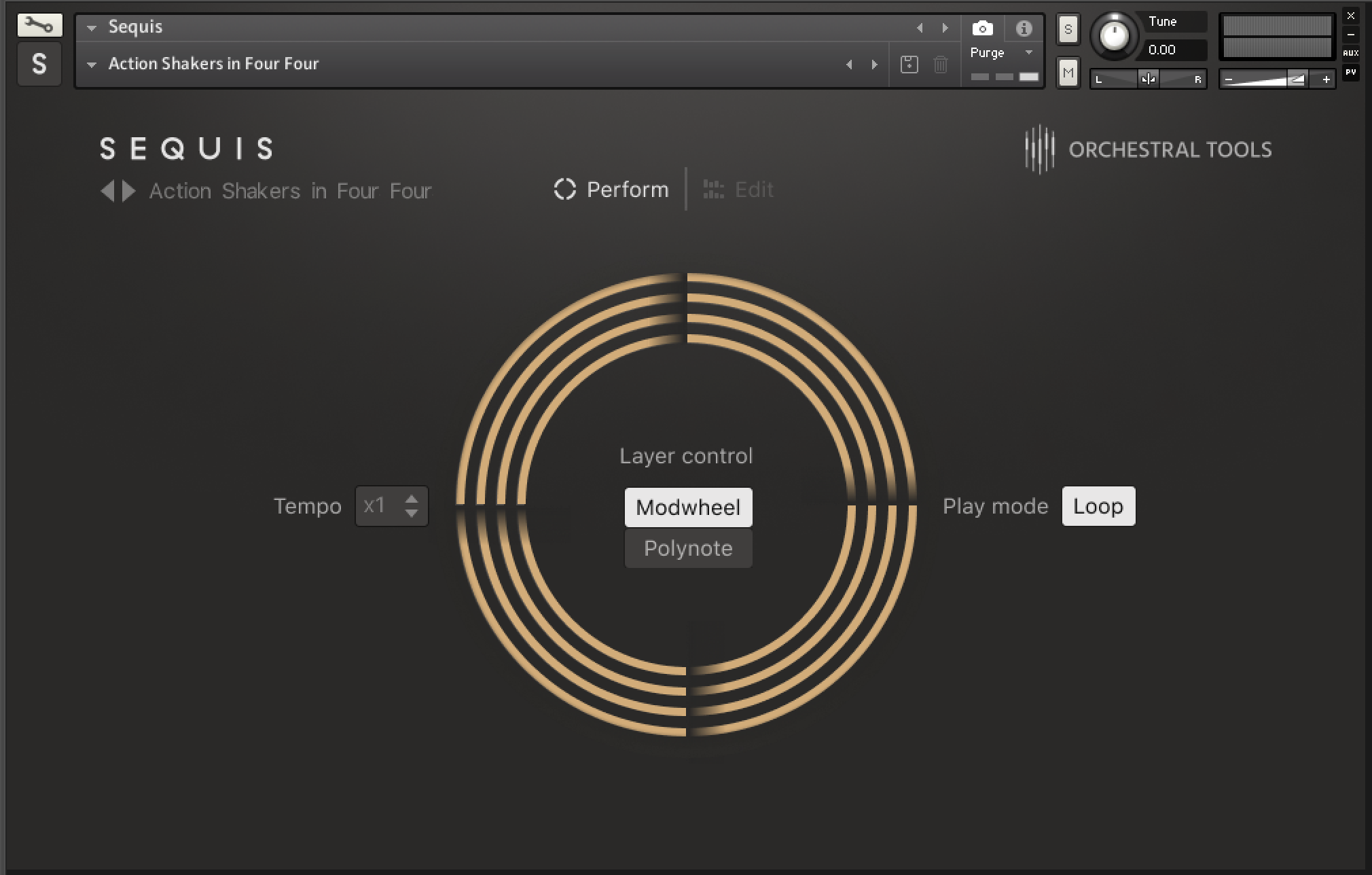Mute the instrument with M button
Screen dimensions: 1372x875
[1068, 73]
